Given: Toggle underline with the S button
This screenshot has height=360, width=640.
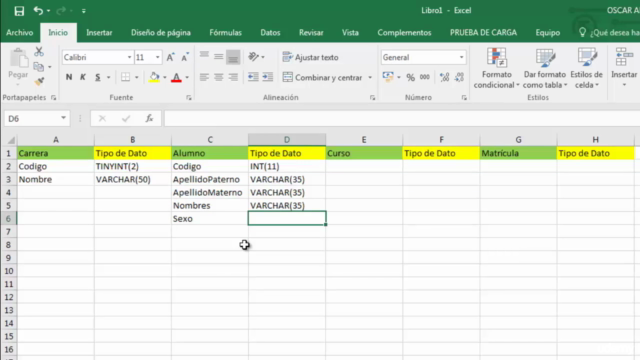Looking at the screenshot, I should [98, 77].
